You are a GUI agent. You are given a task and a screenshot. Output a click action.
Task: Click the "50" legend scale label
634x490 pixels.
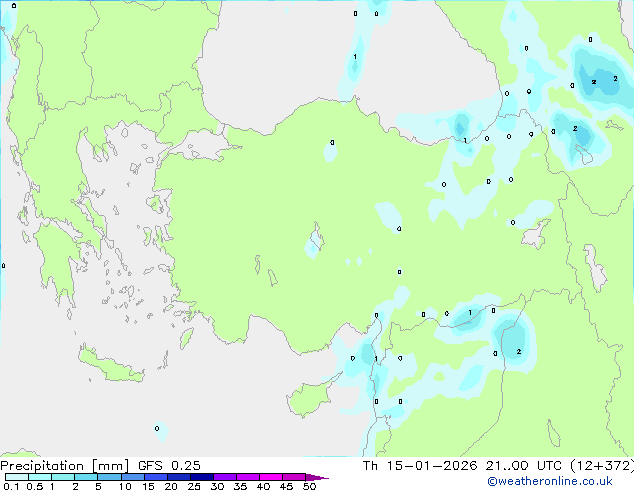click(309, 486)
